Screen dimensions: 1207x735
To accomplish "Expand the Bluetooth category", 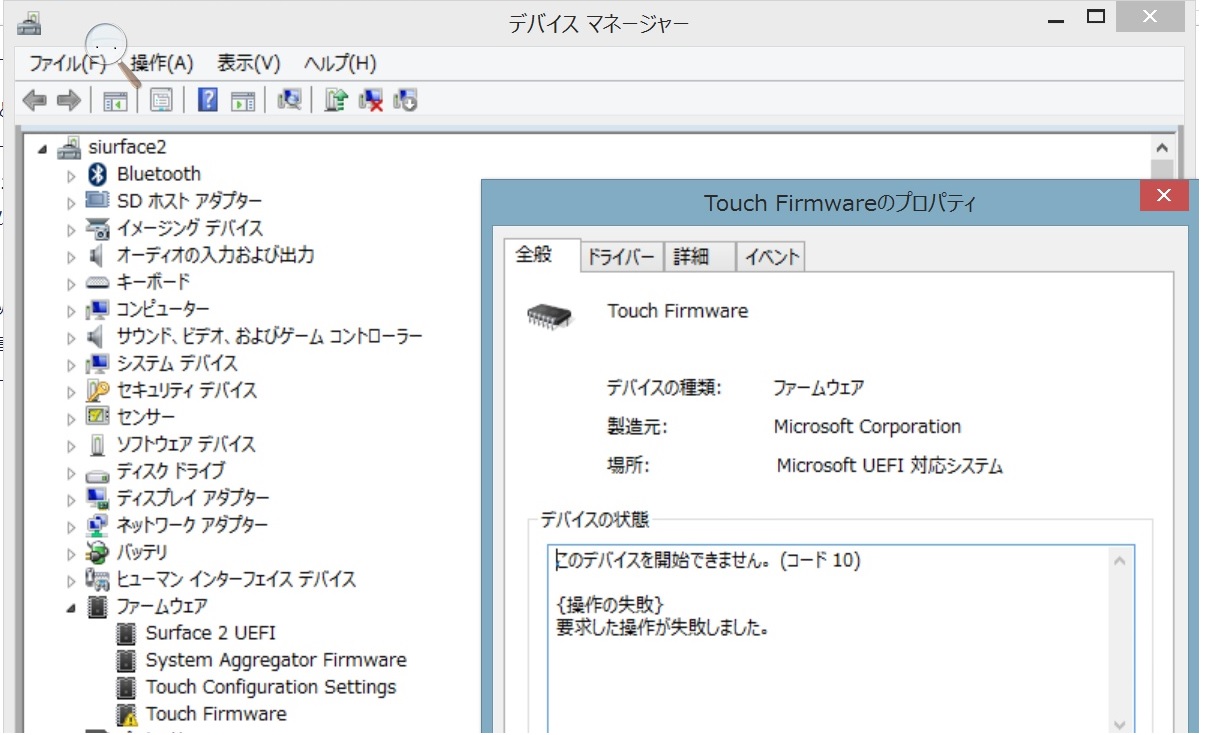I will [71, 175].
